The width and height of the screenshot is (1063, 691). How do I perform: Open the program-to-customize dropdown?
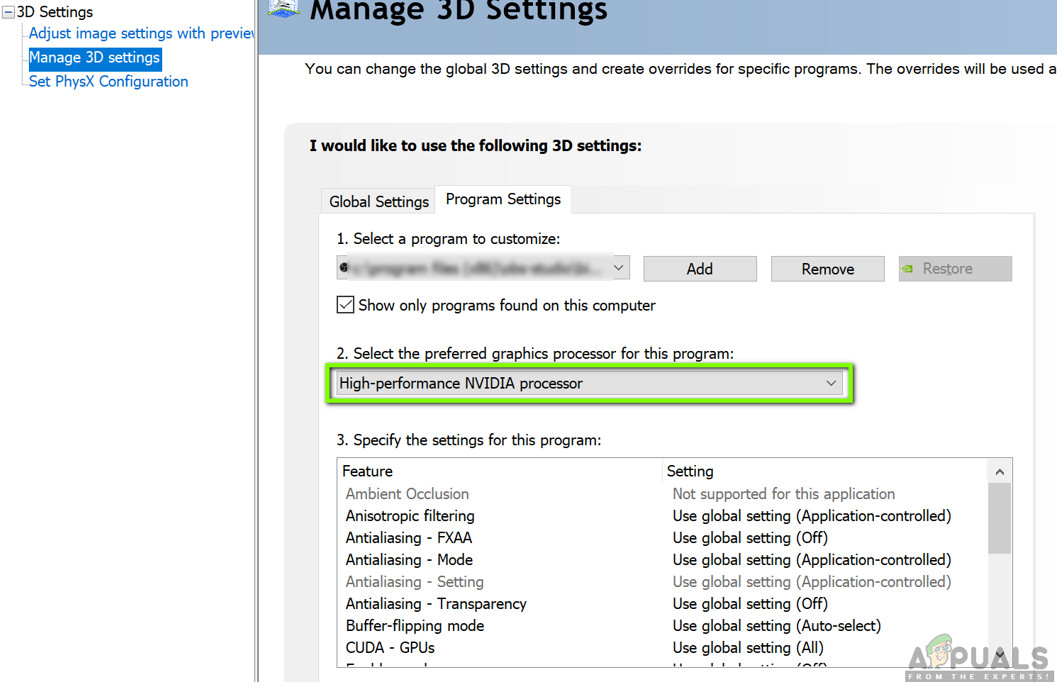618,267
